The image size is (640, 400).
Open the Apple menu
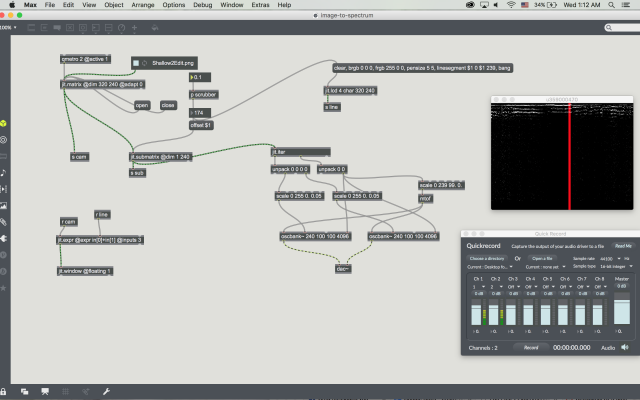[12, 5]
